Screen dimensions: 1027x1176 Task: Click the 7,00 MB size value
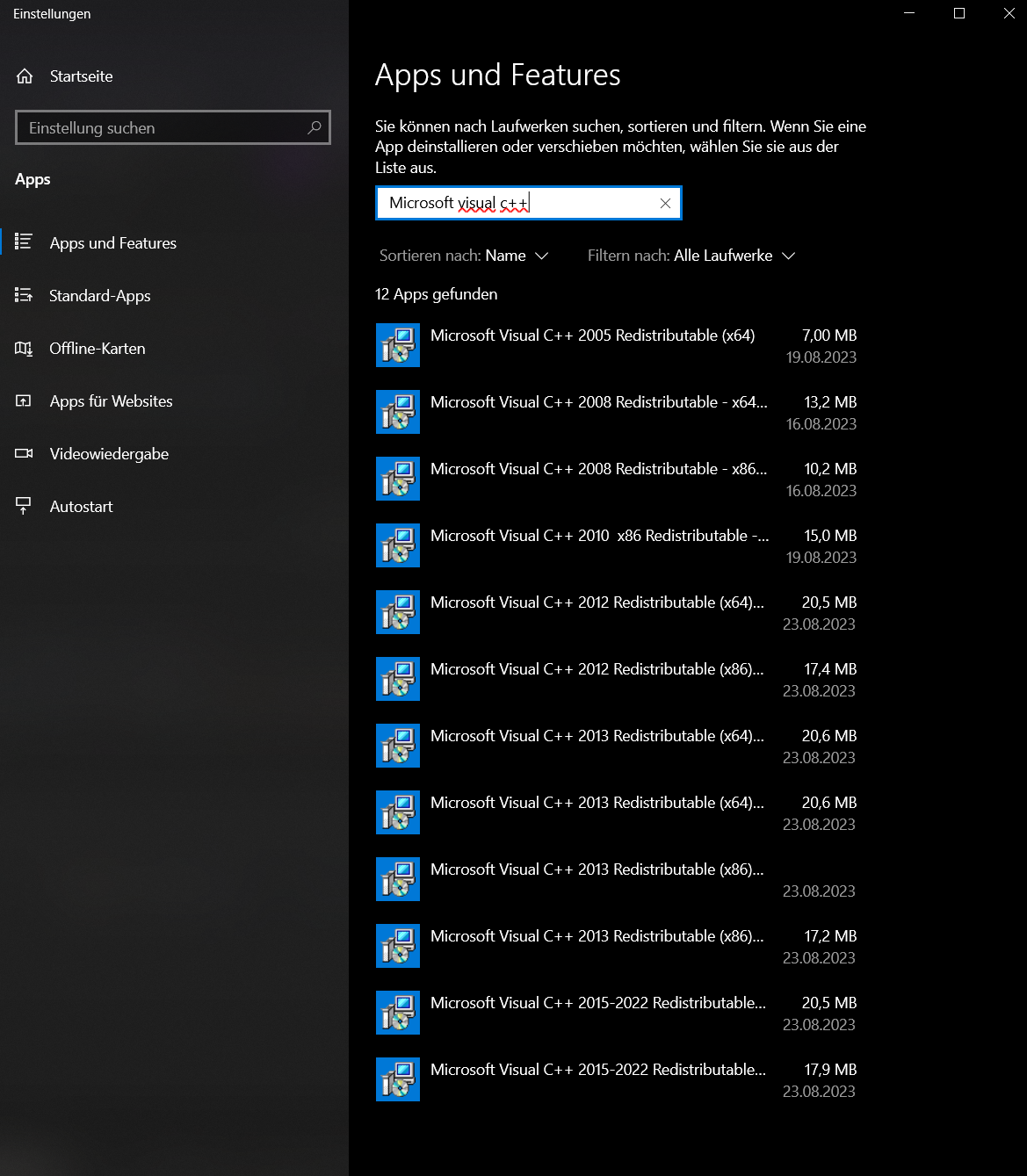(829, 335)
